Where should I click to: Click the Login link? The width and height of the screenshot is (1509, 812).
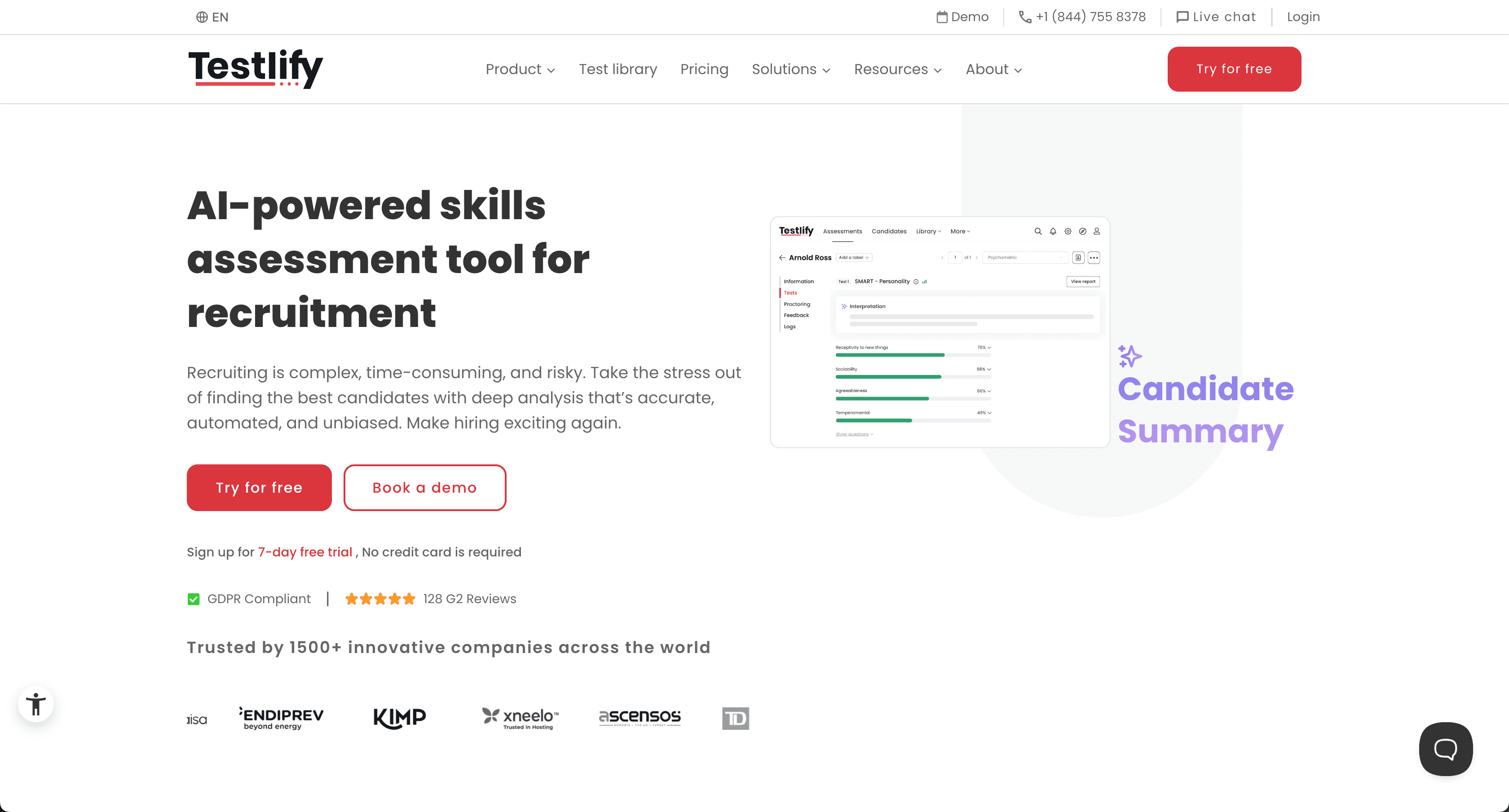click(x=1303, y=17)
